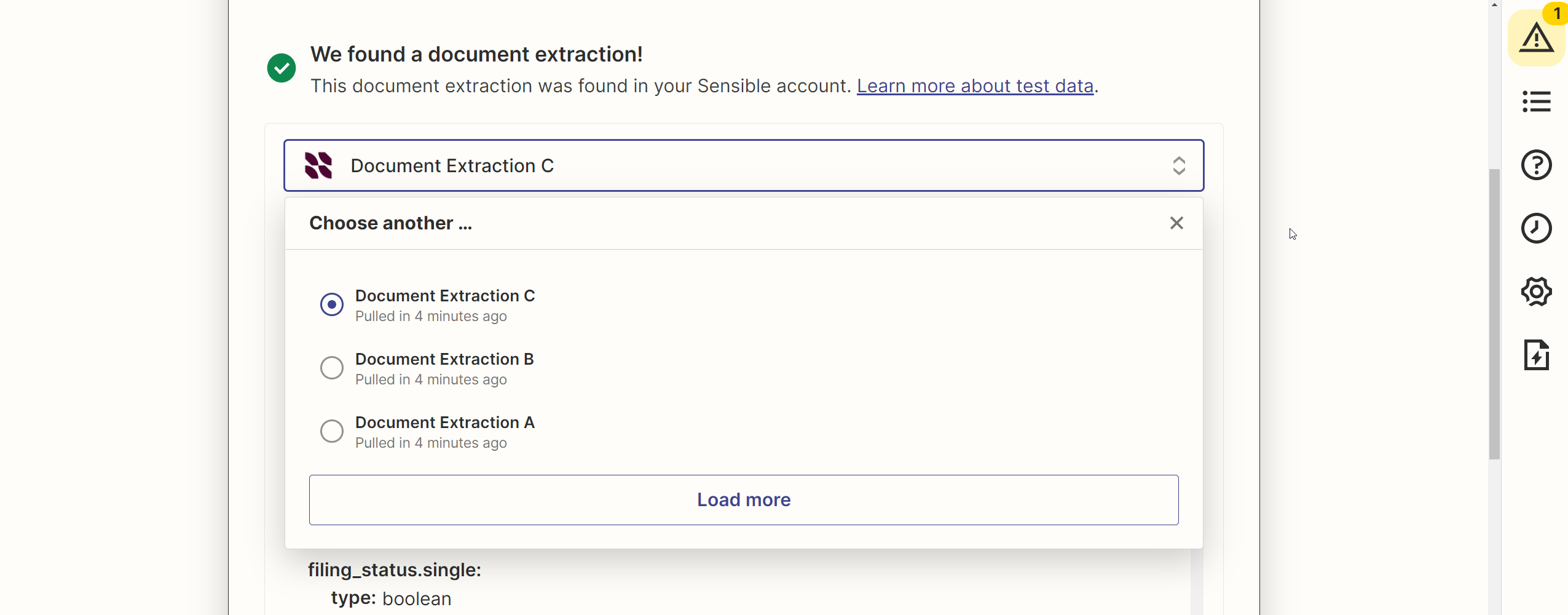
Task: Pick the Document Extraction B list entry
Action: coord(444,360)
